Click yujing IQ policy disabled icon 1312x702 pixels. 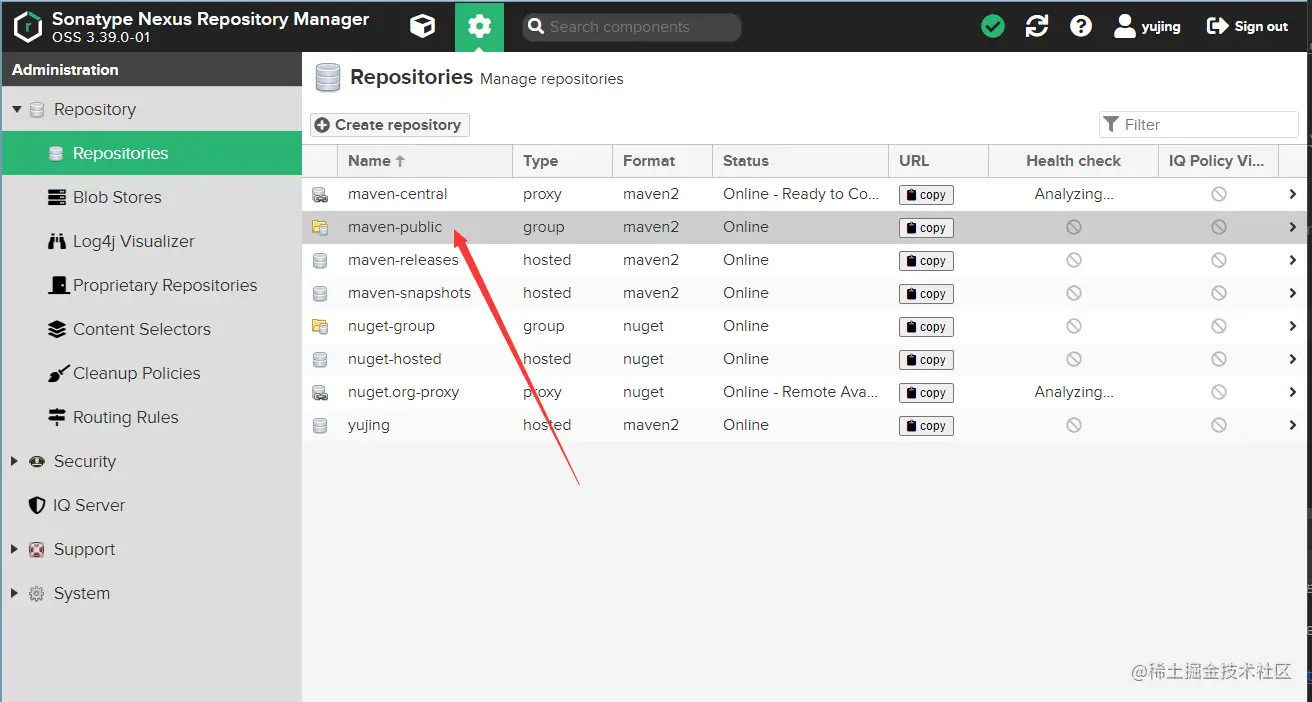[1219, 426]
